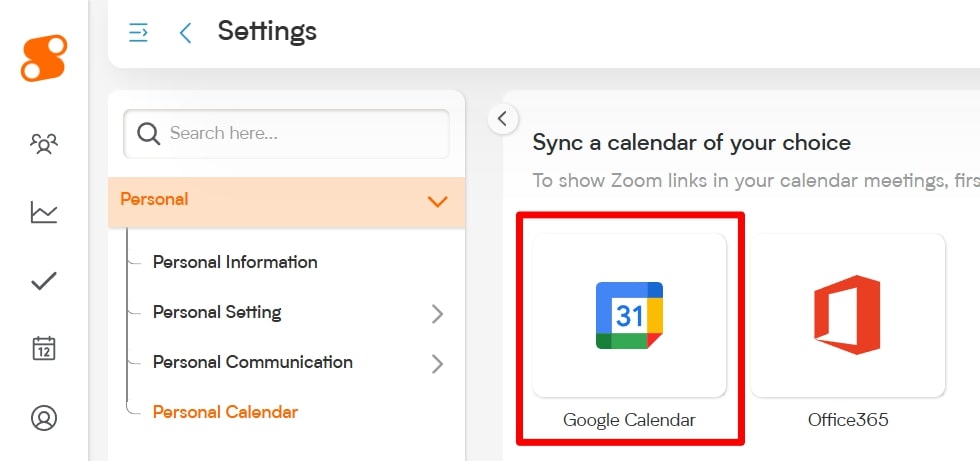Click the Personal Communication menu item

tap(252, 362)
